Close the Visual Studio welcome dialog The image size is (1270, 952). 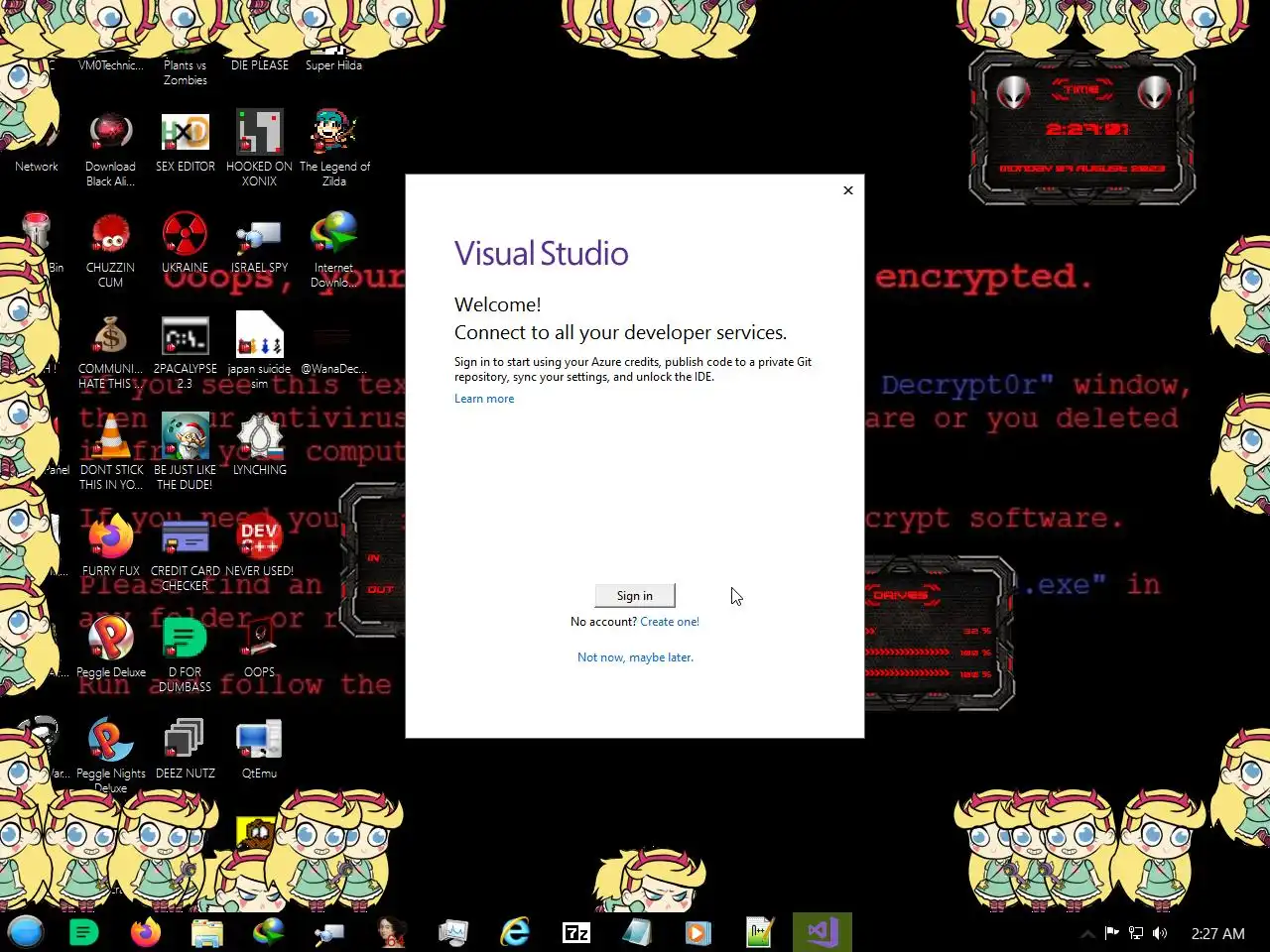(x=848, y=190)
